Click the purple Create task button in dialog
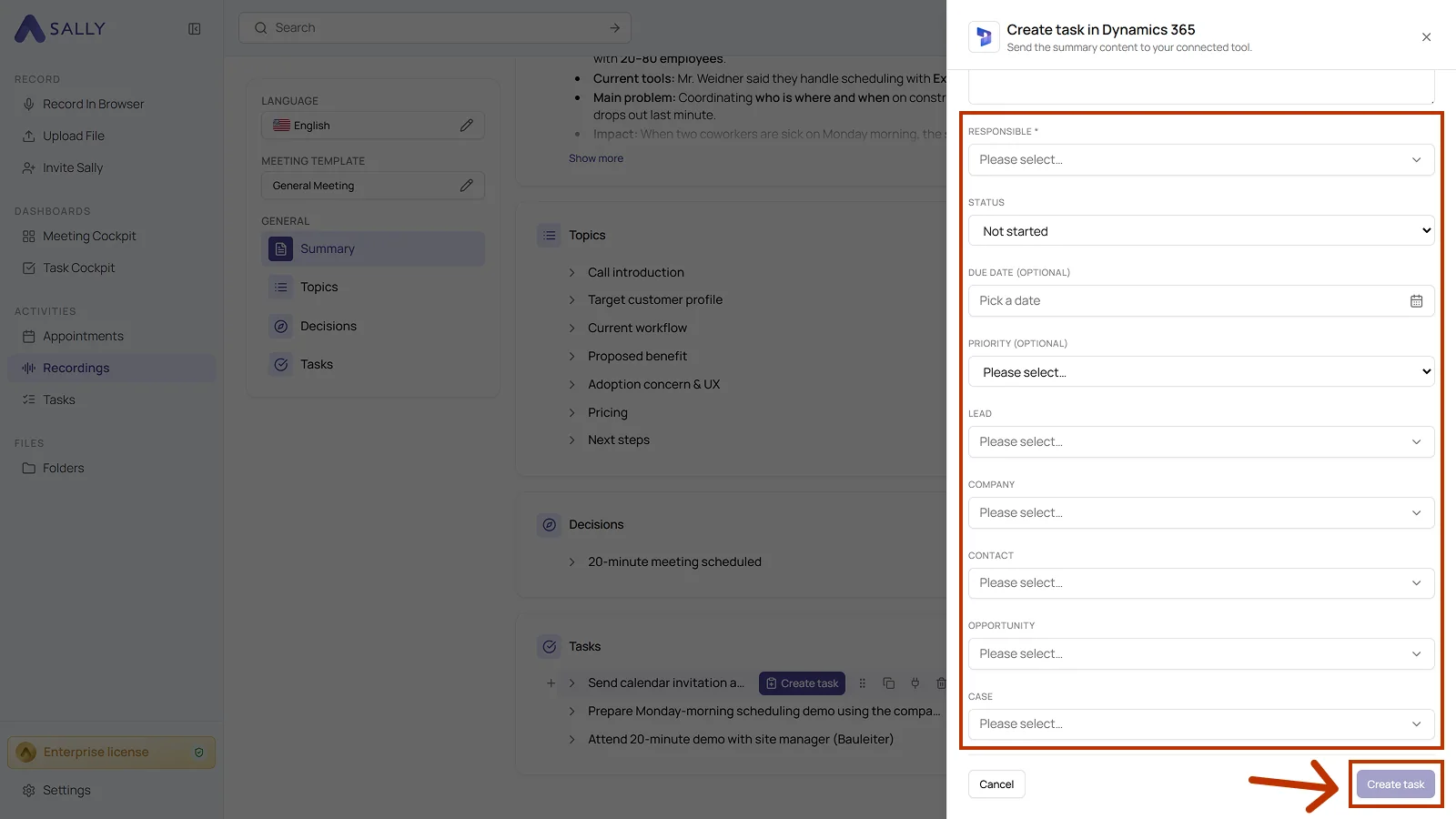Viewport: 1456px width, 819px height. (1395, 784)
